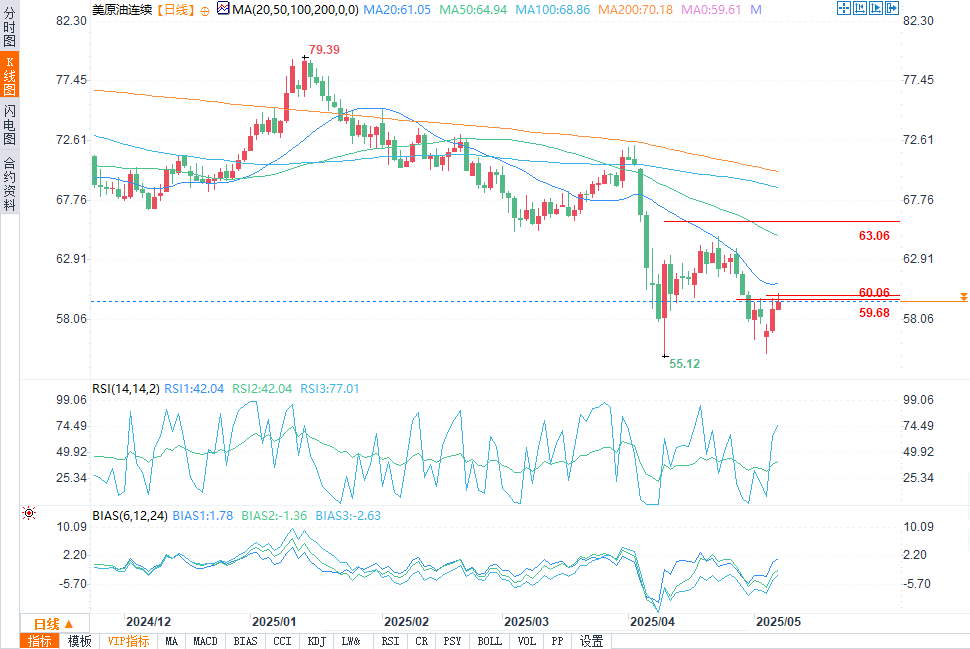Select the 指标 bottom tab
Viewport: 970px width, 649px height.
pyautogui.click(x=40, y=641)
